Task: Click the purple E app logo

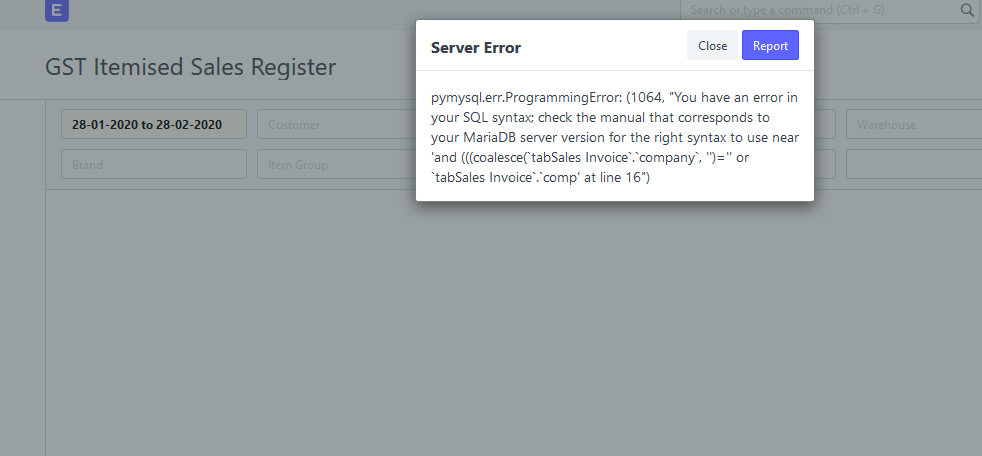Action: 56,10
